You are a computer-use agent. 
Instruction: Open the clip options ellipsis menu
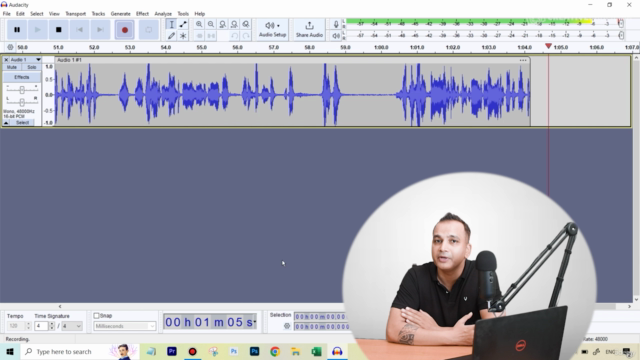(523, 60)
